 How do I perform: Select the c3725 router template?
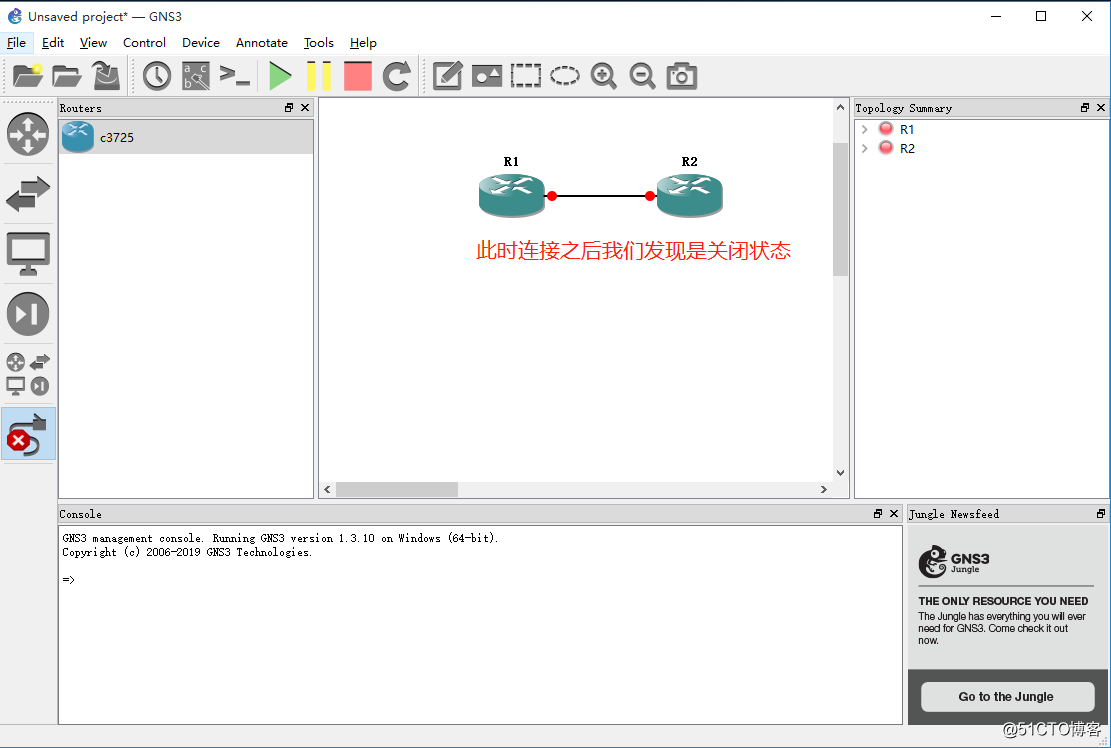[x=186, y=137]
